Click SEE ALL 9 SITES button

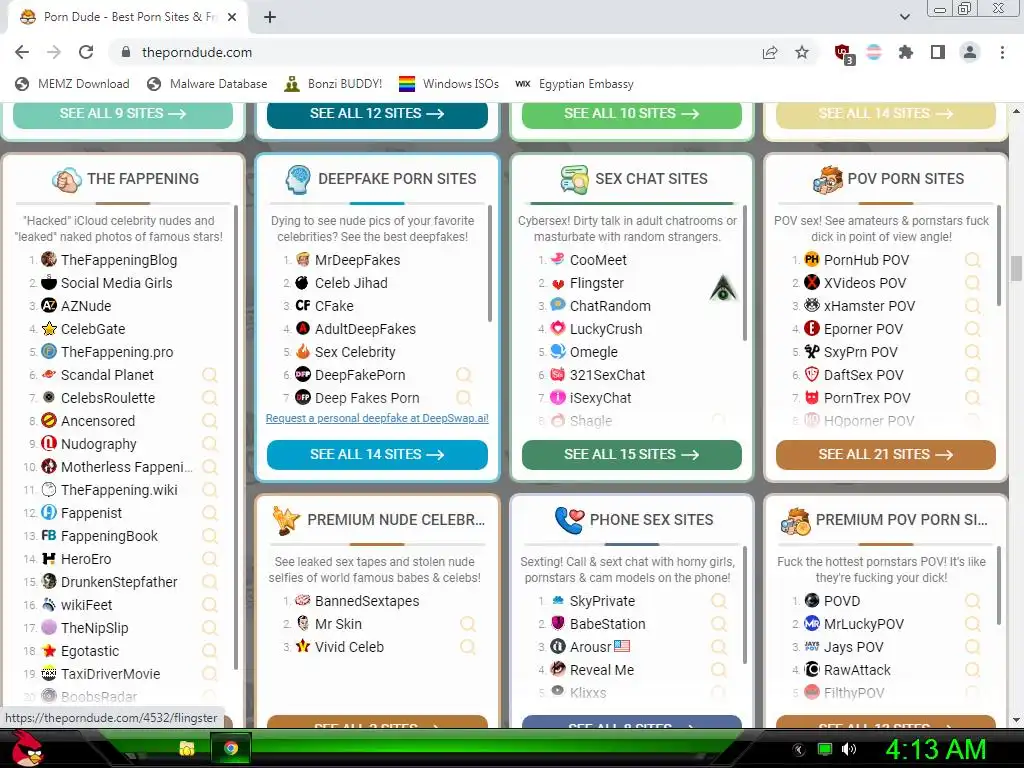pyautogui.click(x=123, y=114)
